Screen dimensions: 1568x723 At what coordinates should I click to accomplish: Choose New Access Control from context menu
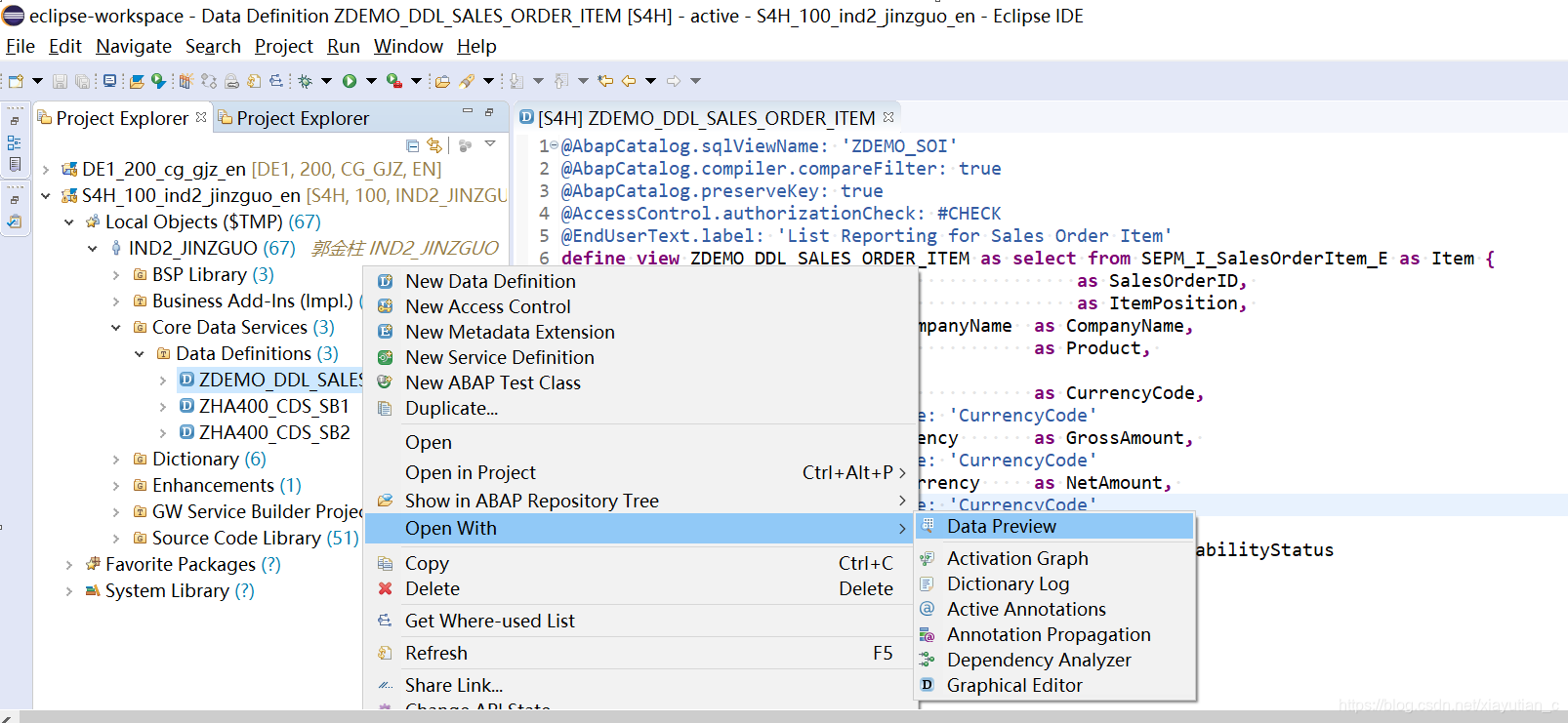click(640, 306)
